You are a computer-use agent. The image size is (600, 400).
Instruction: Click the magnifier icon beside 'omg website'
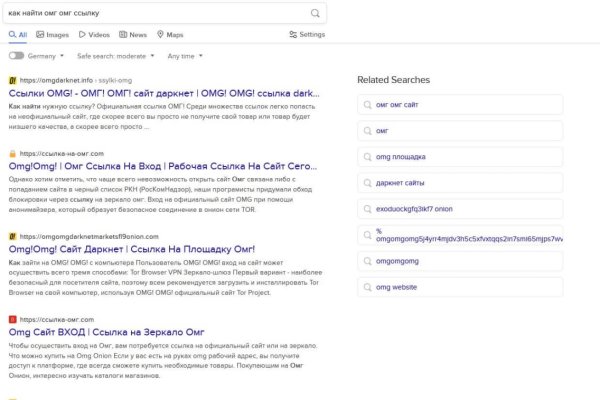tap(368, 287)
